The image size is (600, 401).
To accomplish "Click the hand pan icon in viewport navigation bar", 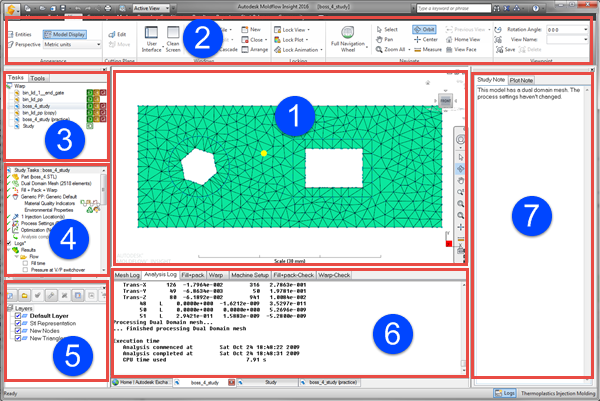I will click(x=461, y=180).
